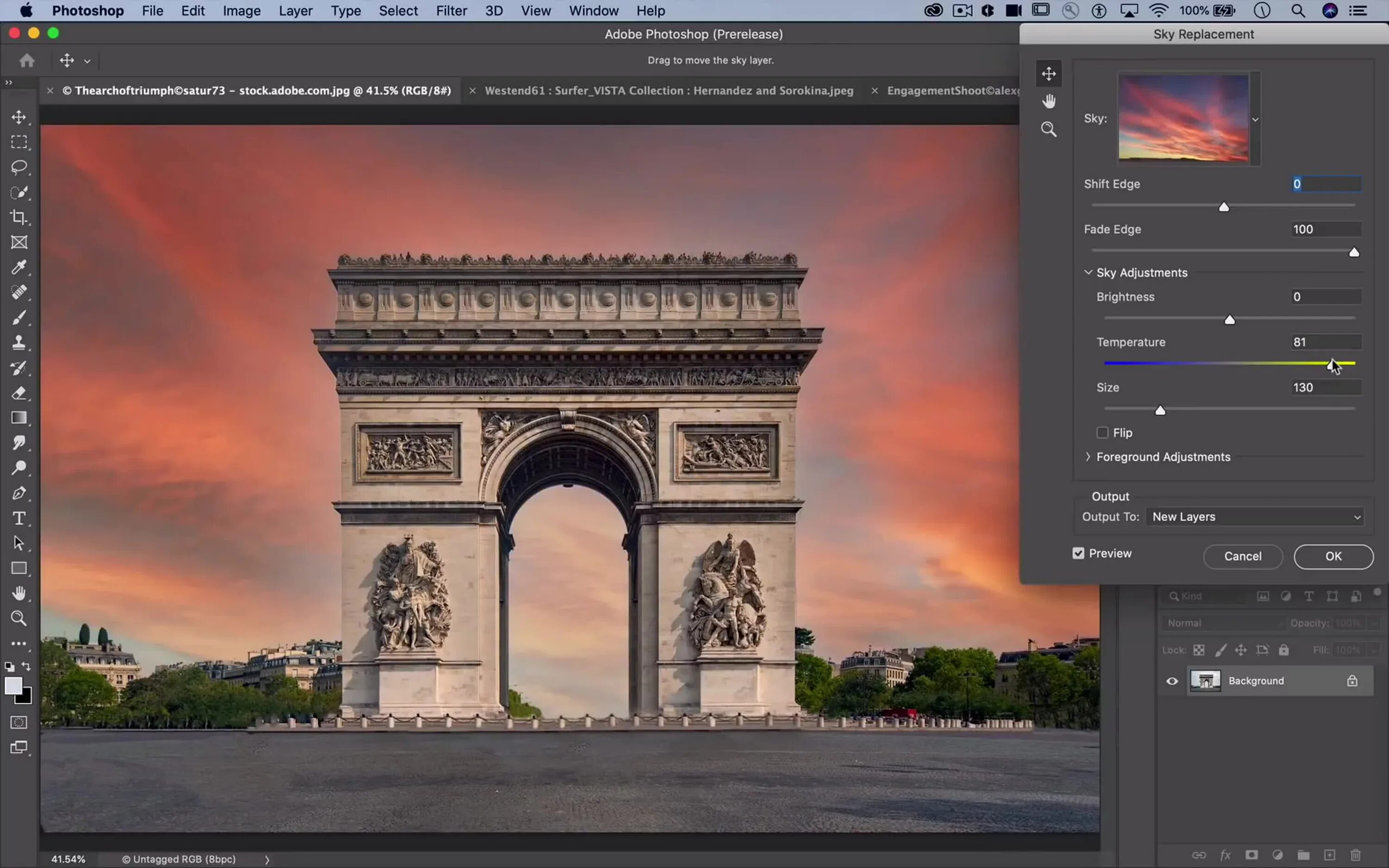Uncheck the Preview checkbox
This screenshot has height=868, width=1389.
click(x=1078, y=553)
